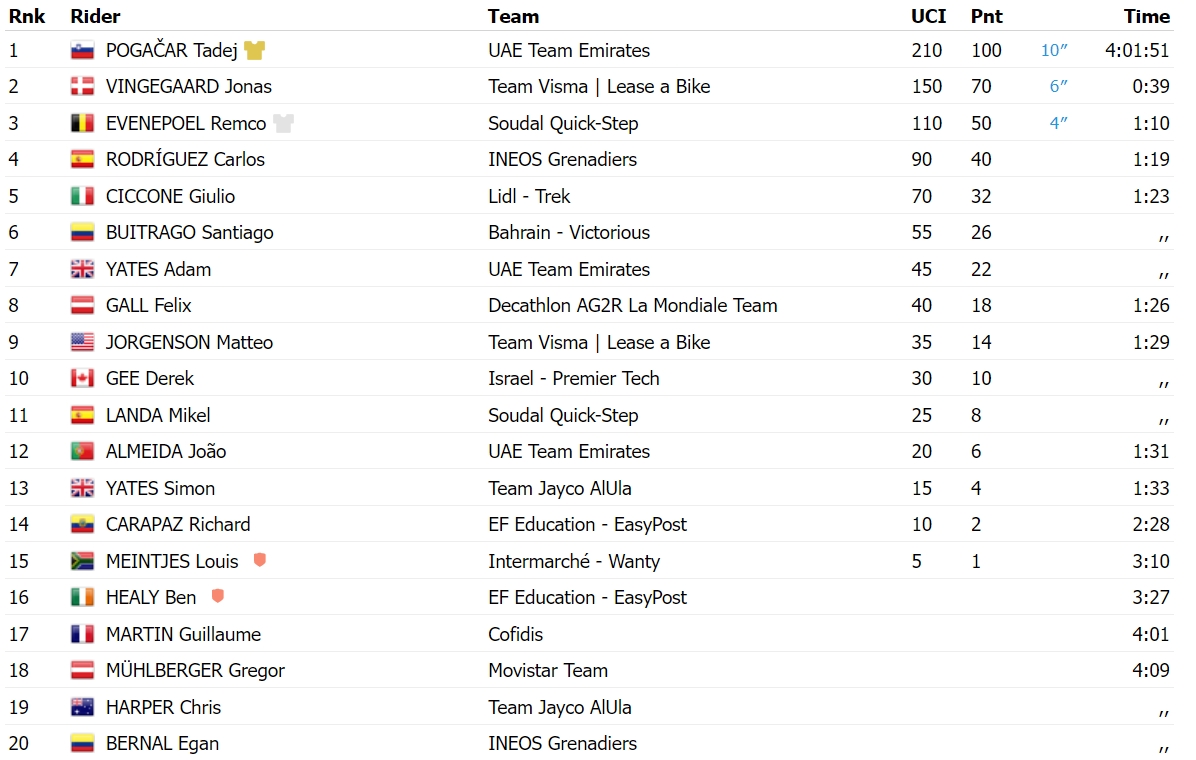Viewport: 1196px width, 760px height.
Task: Click the orange shield icon next to Meintjes
Action: pyautogui.click(x=259, y=560)
